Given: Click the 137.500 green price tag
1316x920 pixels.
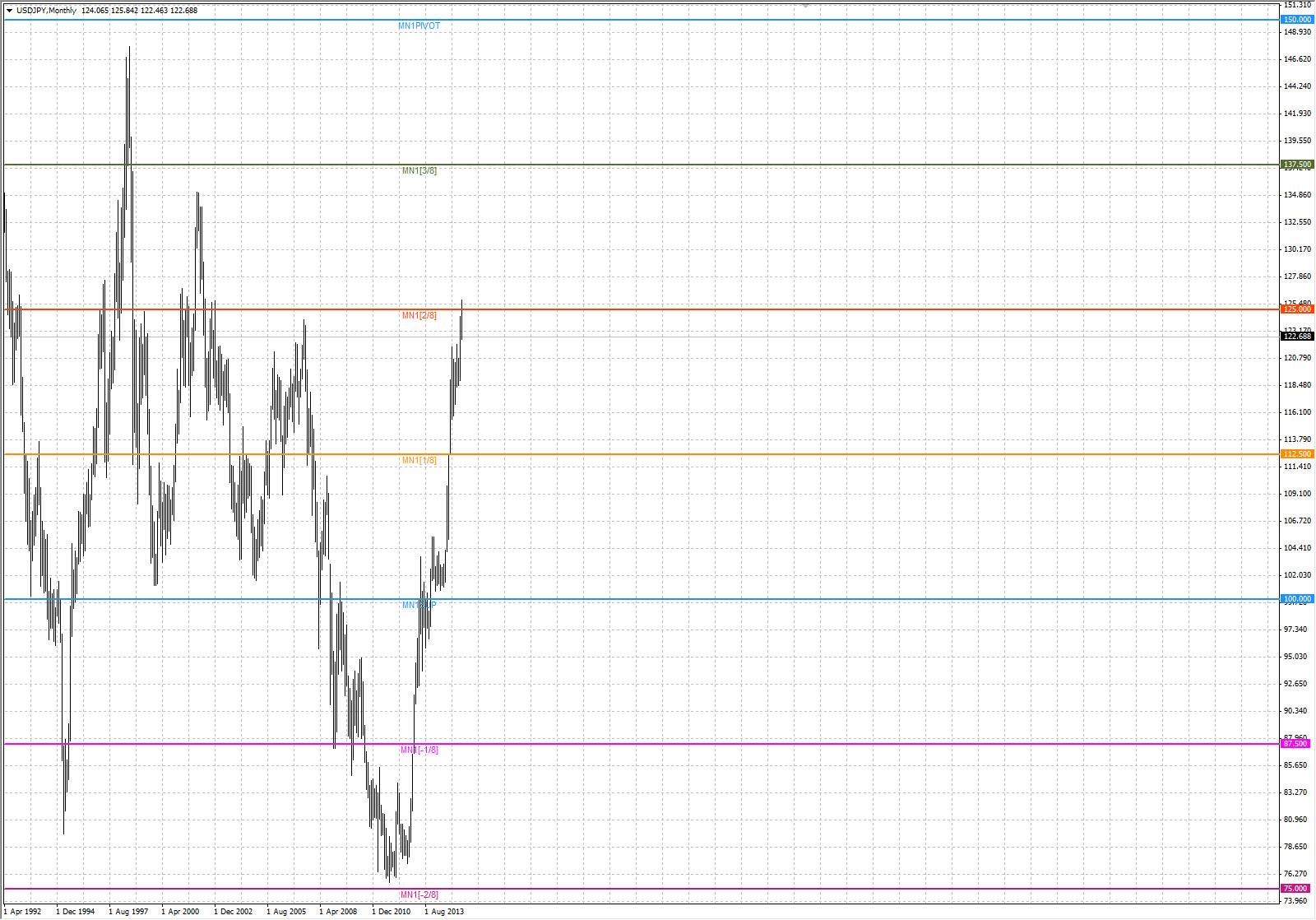Looking at the screenshot, I should (x=1297, y=165).
